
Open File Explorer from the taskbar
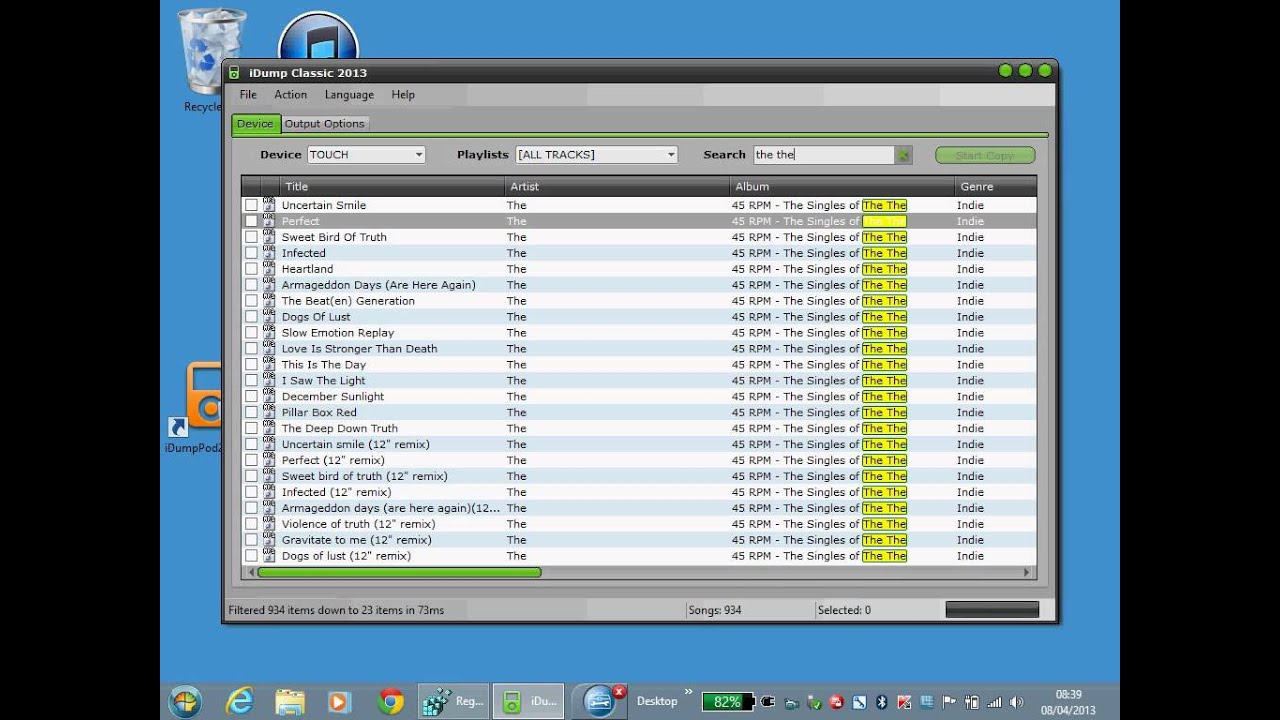[x=290, y=701]
